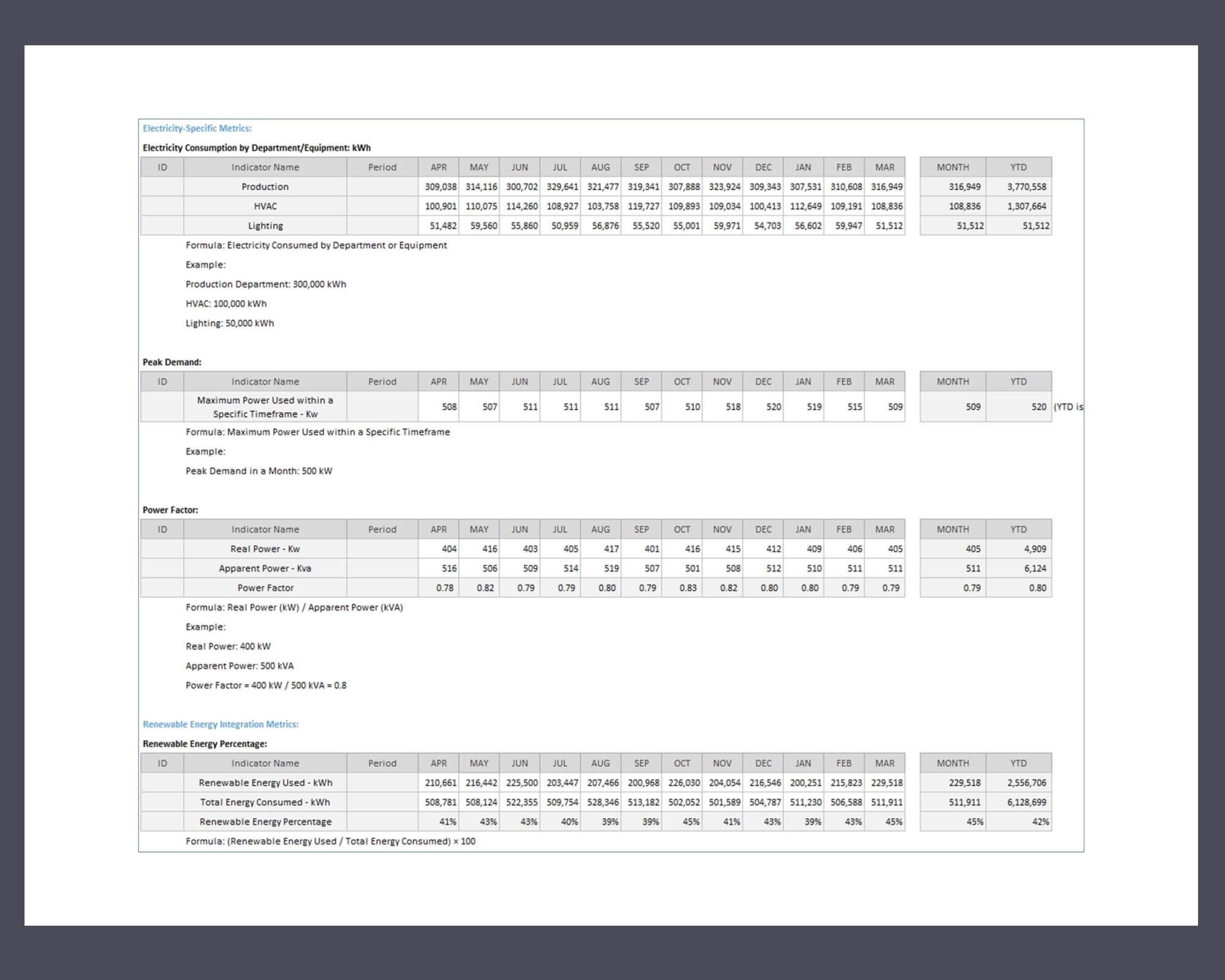Select the Real Power - Kw row label
The width and height of the screenshot is (1225, 980).
pyautogui.click(x=265, y=549)
